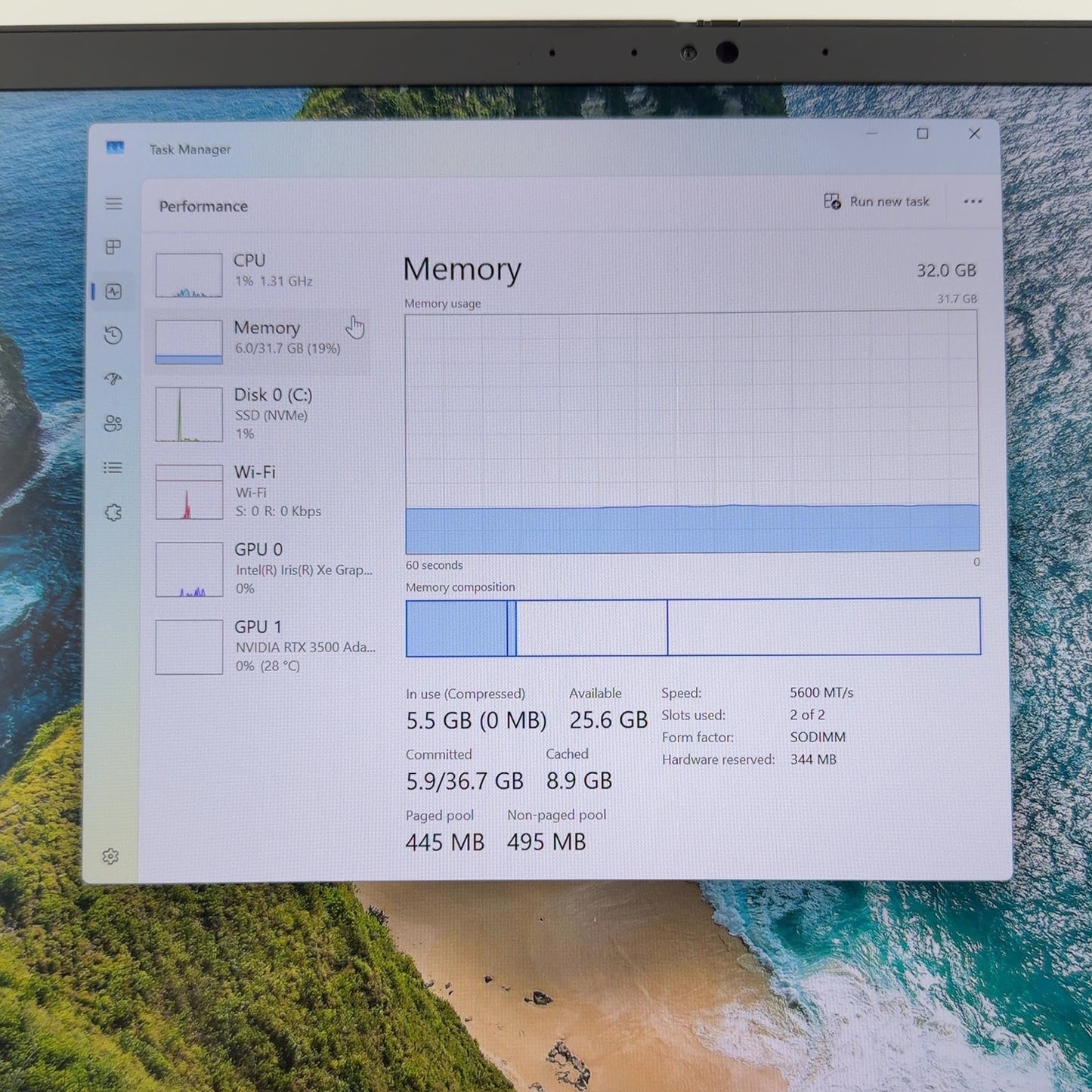Click the Speed value 5600 MT/s
This screenshot has height=1092, width=1092.
tap(821, 692)
